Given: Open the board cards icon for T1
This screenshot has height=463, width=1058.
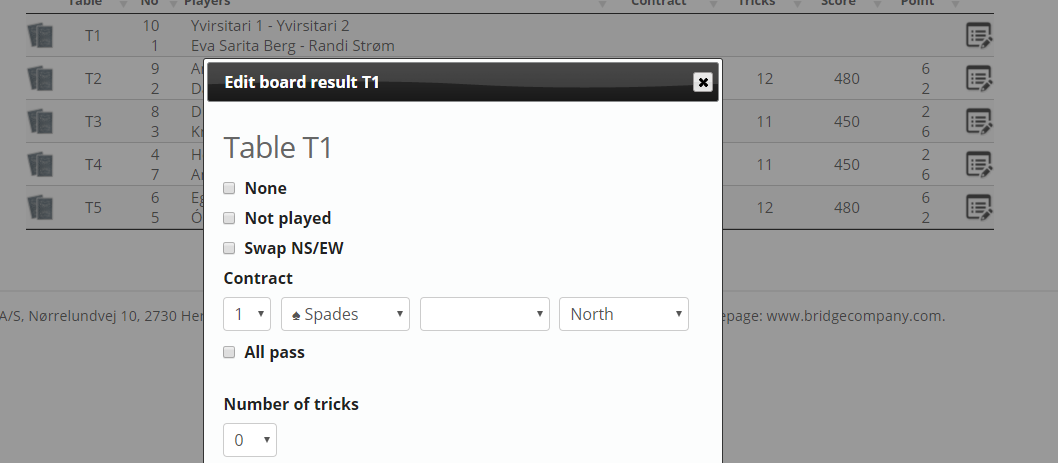Looking at the screenshot, I should click(41, 36).
